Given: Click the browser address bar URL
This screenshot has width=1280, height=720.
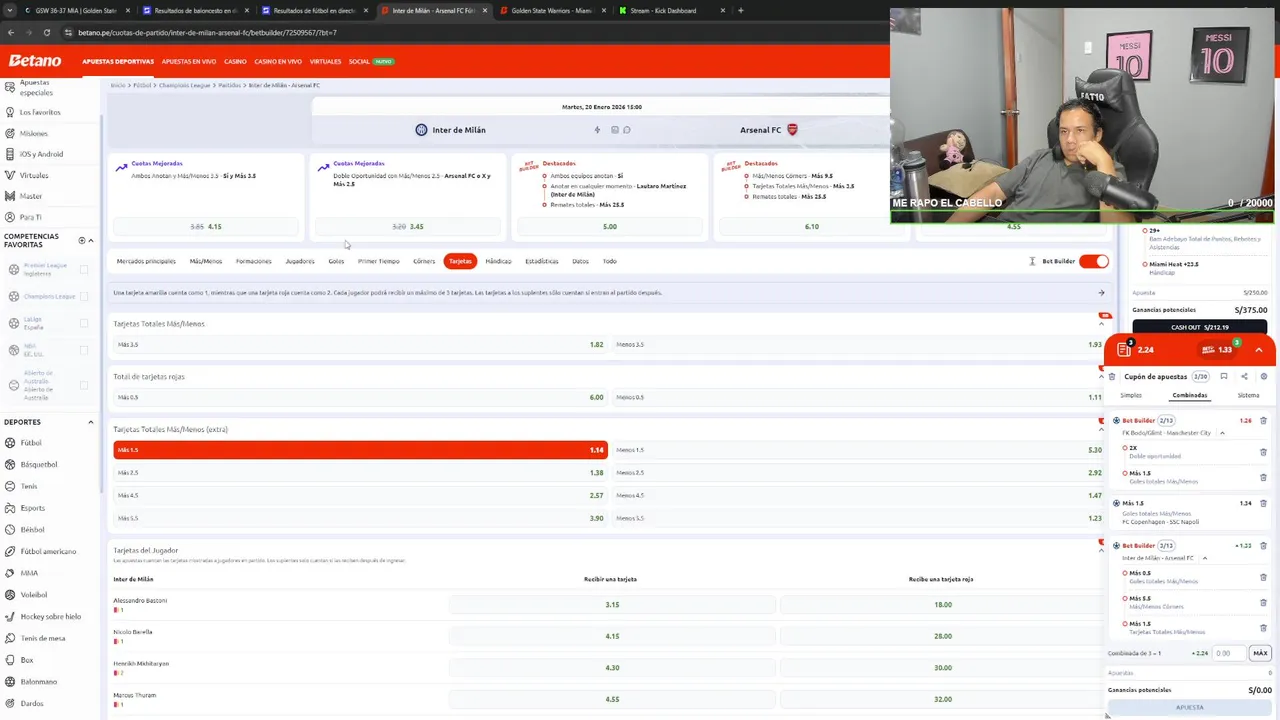Looking at the screenshot, I should 207,32.
